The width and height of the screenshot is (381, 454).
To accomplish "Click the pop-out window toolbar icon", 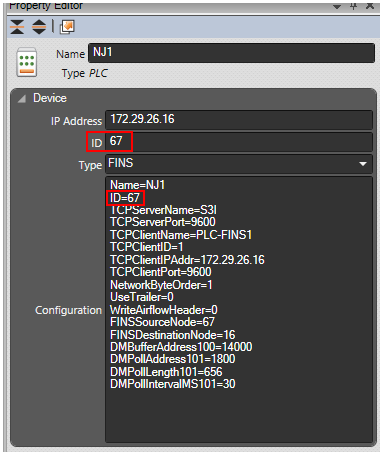I will coord(67,27).
